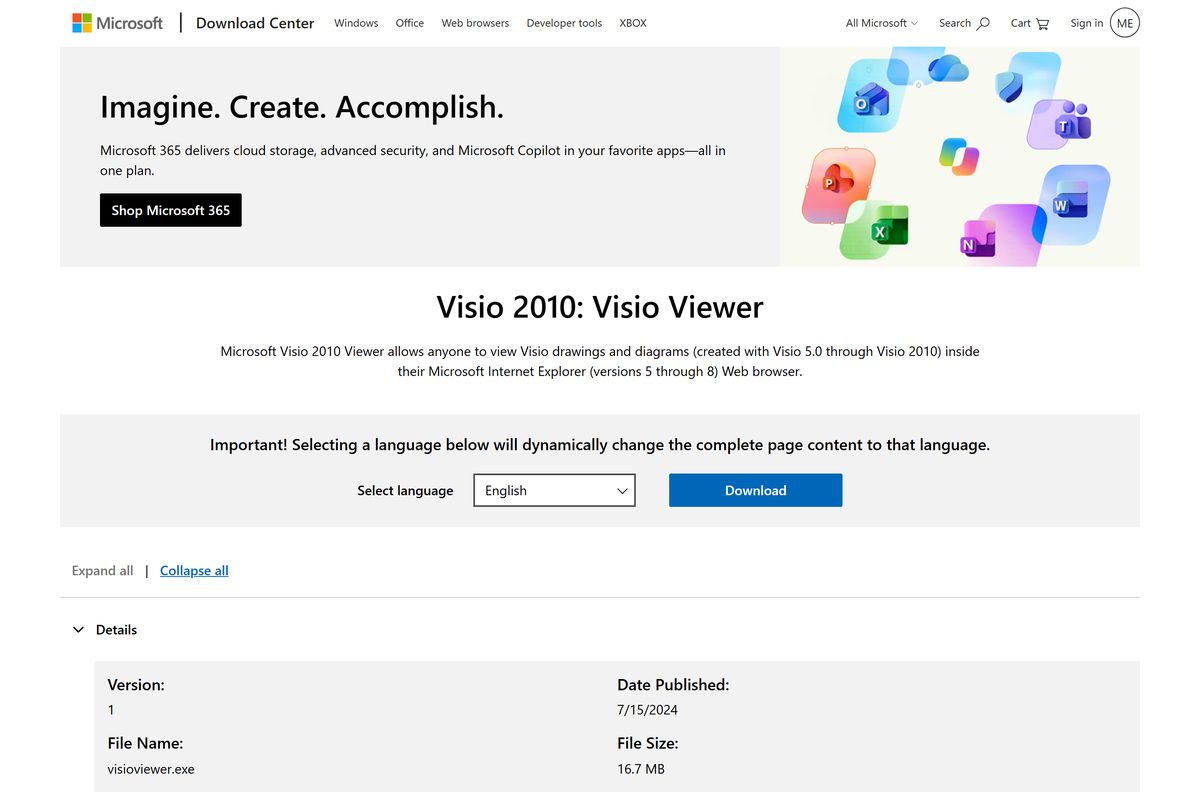The height and width of the screenshot is (792, 1200).
Task: Click the 7/15/2024 published date
Action: tap(647, 710)
